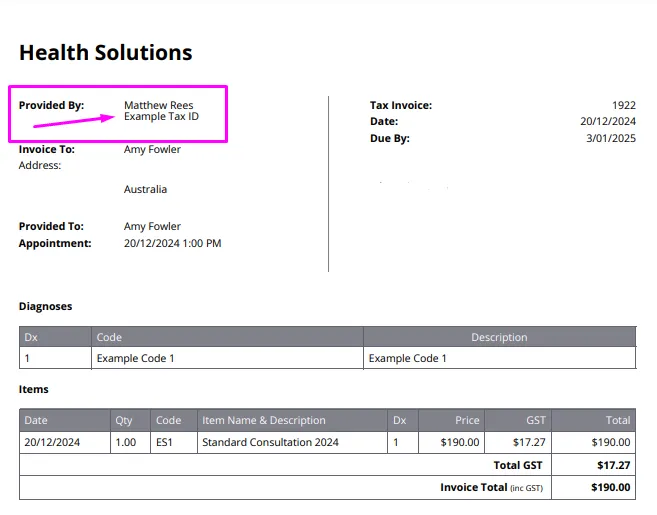Click the Date value 20/12/2024 under Tax Invoice
657x515 pixels.
(x=608, y=121)
